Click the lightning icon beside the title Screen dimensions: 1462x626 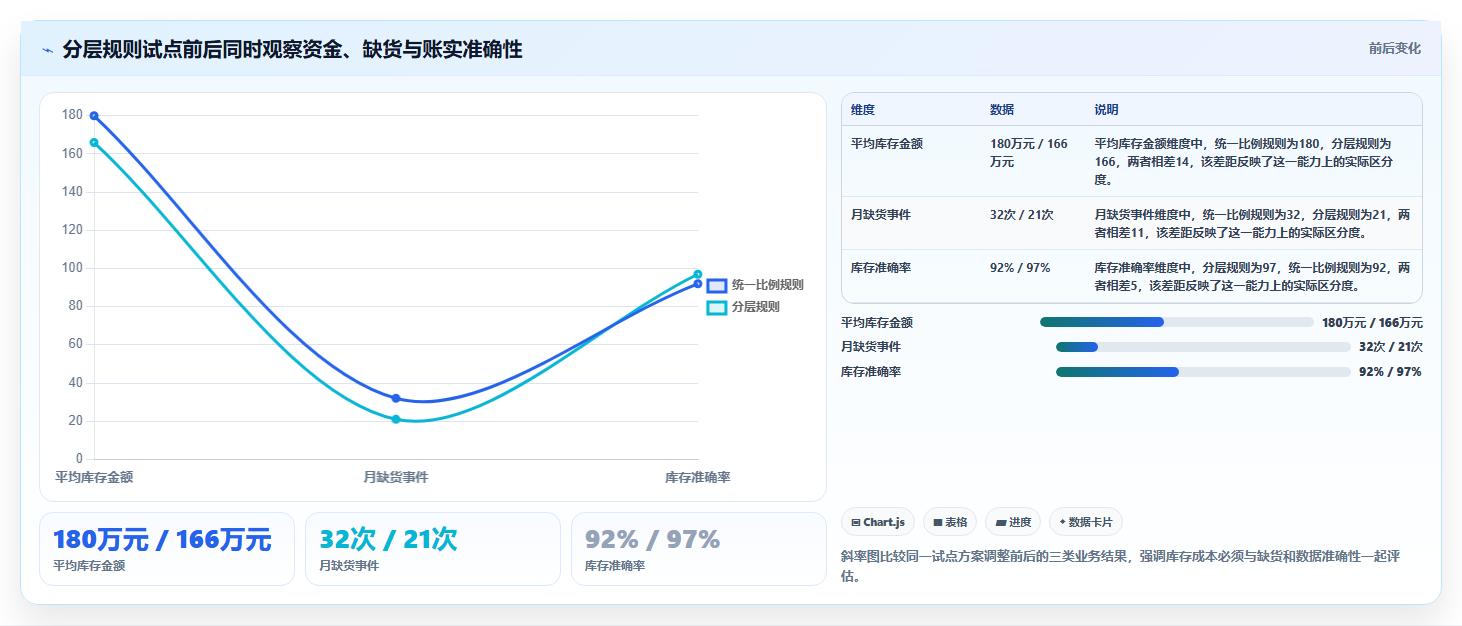(x=47, y=50)
